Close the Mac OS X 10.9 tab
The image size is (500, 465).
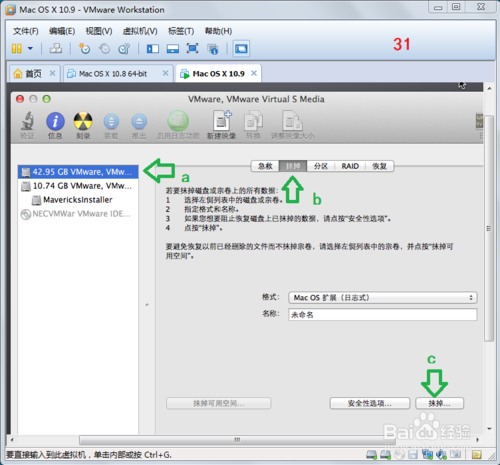point(254,73)
